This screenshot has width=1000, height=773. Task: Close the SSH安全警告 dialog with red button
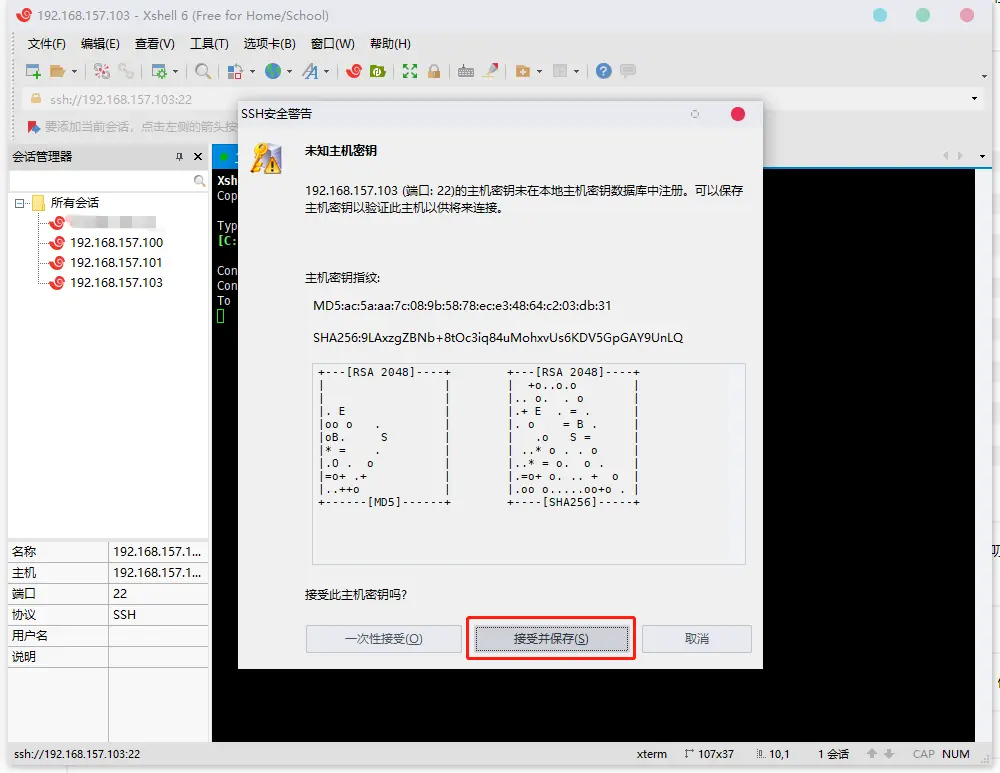coord(738,114)
